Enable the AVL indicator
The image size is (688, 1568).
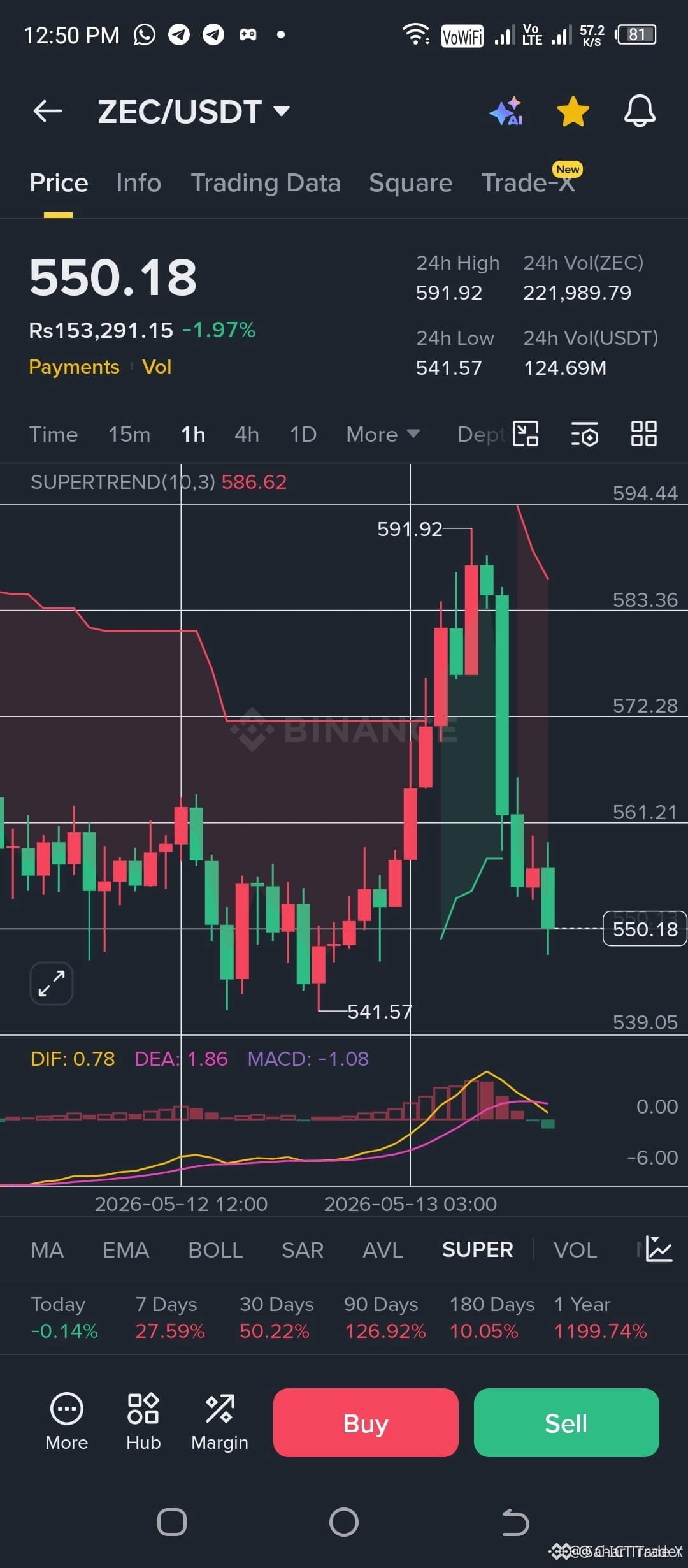[382, 1250]
